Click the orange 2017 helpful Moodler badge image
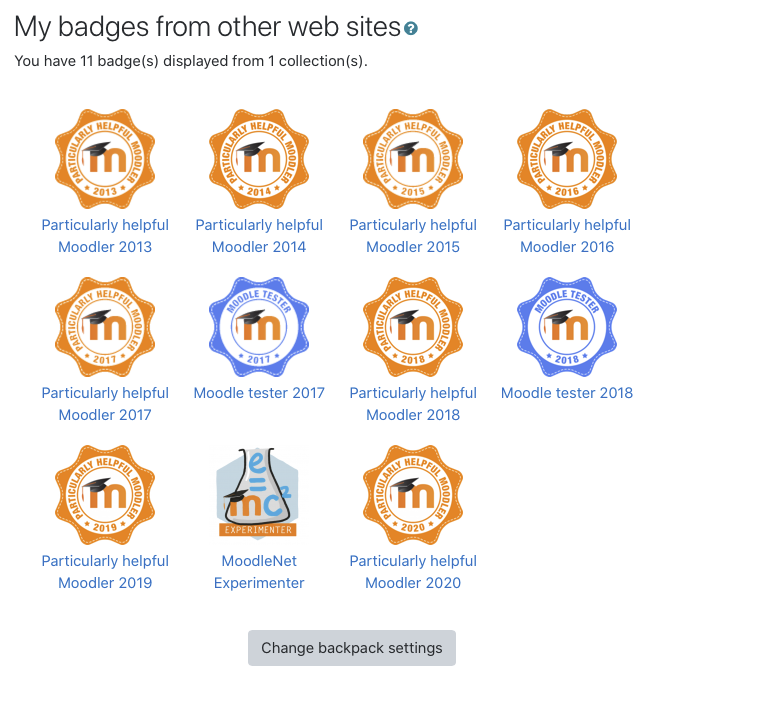The height and width of the screenshot is (705, 772). 105,327
